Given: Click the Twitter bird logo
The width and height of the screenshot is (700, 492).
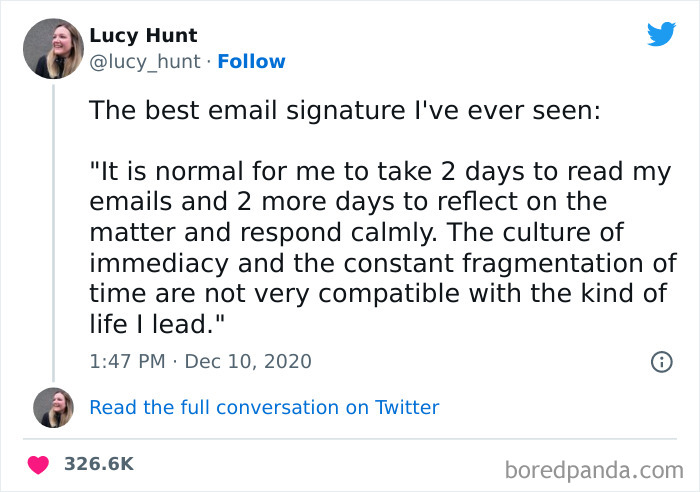Looking at the screenshot, I should click(661, 35).
